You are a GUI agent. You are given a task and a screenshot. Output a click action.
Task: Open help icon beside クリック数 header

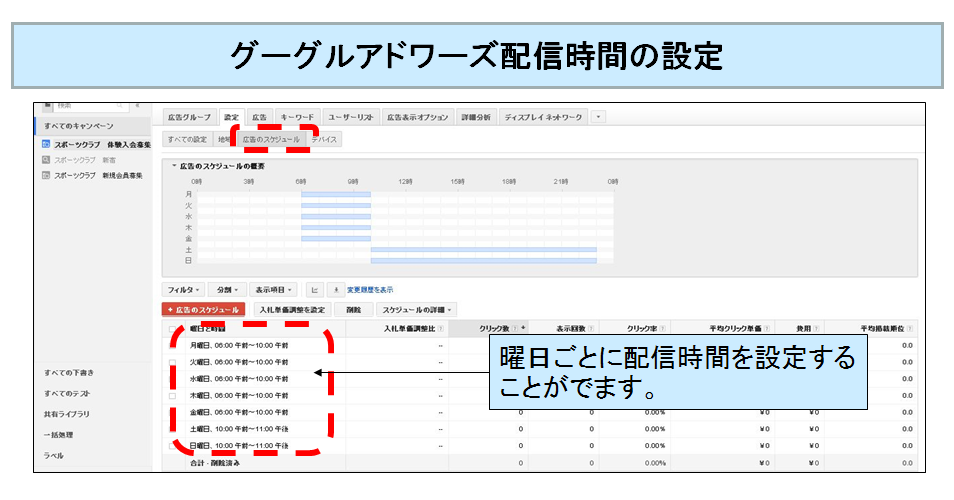point(515,328)
